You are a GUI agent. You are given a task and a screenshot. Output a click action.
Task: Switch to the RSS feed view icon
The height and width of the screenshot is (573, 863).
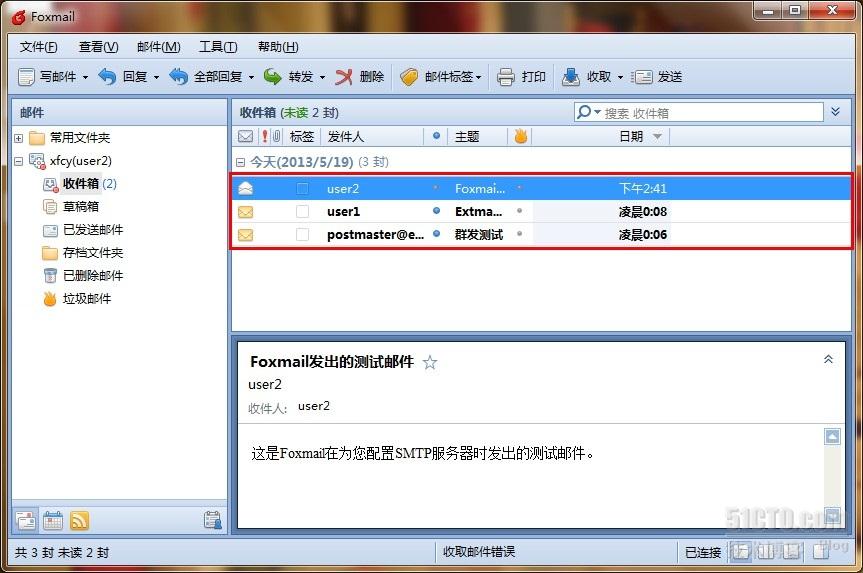point(79,520)
